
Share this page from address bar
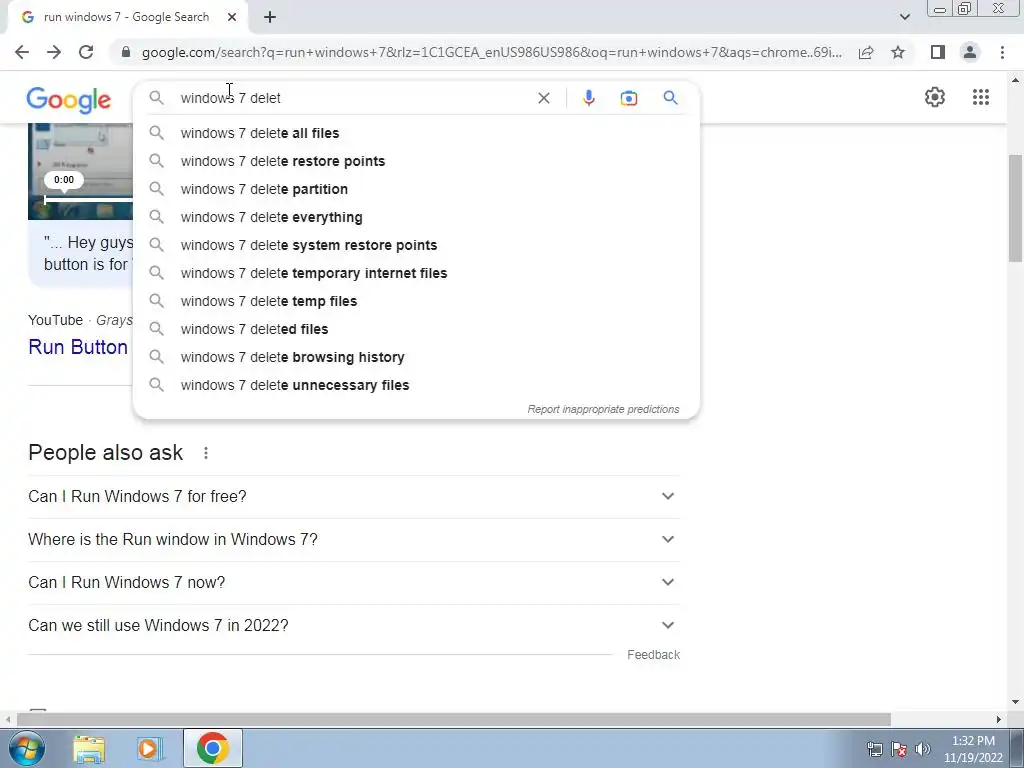pos(866,52)
